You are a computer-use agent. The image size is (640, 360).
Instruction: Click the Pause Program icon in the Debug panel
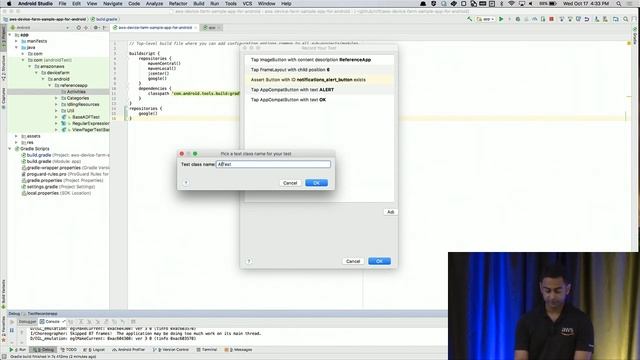(x=12, y=330)
